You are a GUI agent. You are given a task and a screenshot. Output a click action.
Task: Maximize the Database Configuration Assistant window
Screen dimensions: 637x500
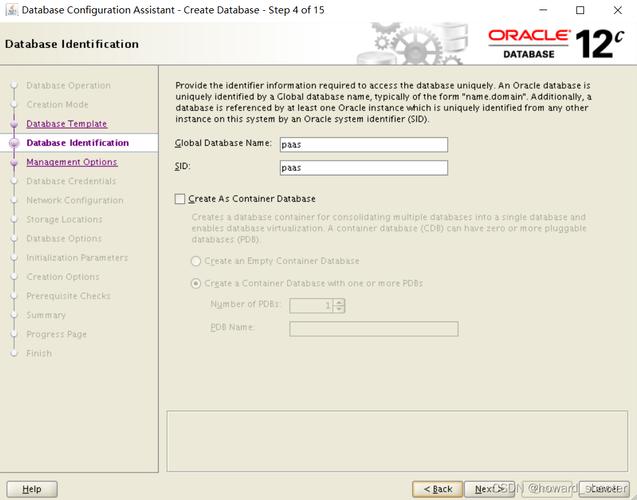coord(580,10)
